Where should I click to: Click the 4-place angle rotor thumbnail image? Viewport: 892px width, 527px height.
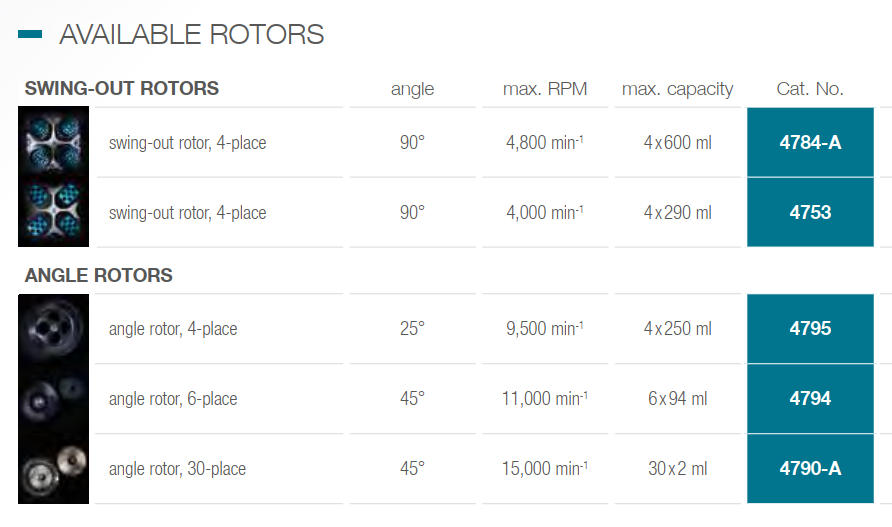(x=54, y=328)
